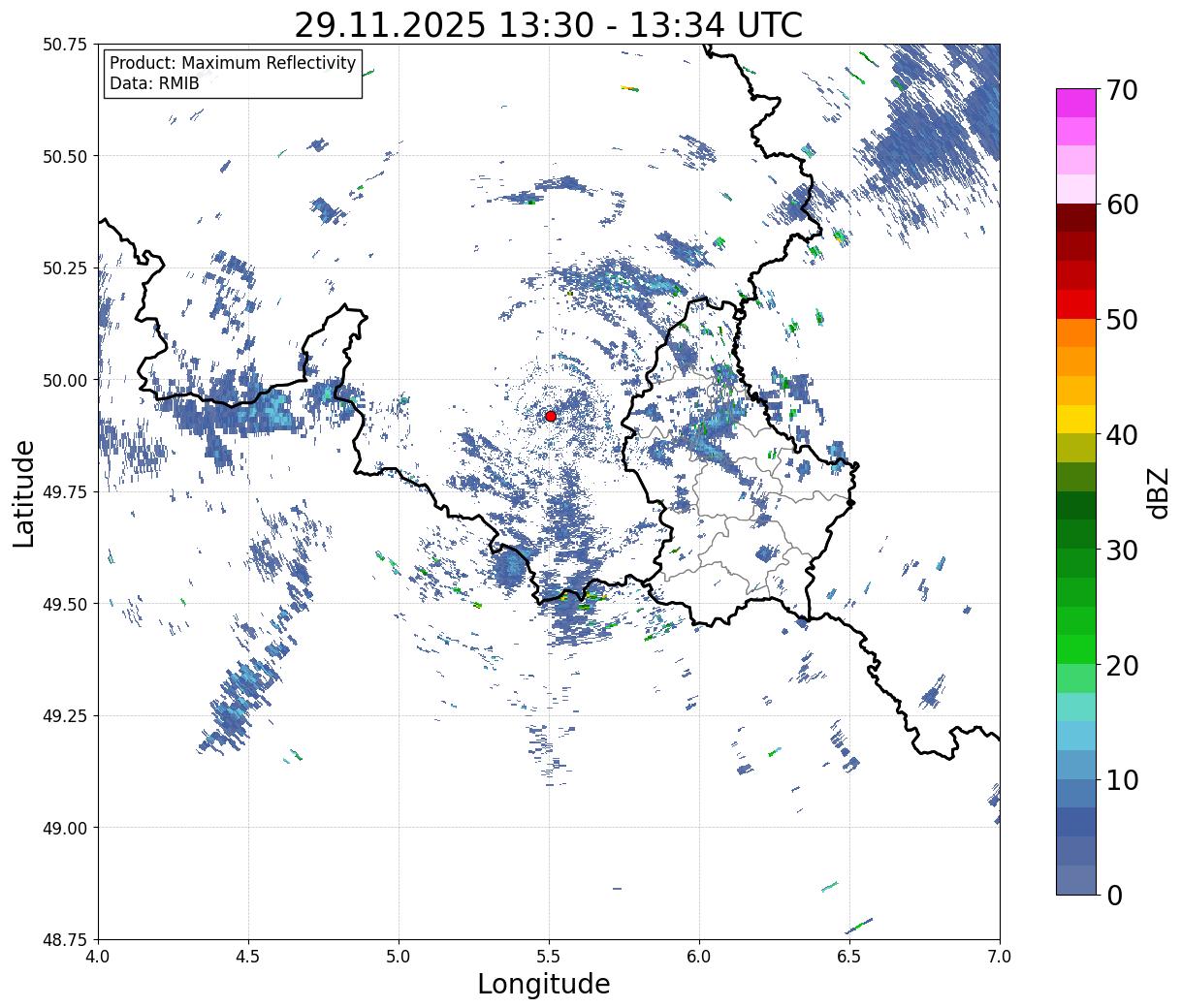Click the longitude tick label 7.0
The width and height of the screenshot is (1182, 1008).
pos(1000,957)
